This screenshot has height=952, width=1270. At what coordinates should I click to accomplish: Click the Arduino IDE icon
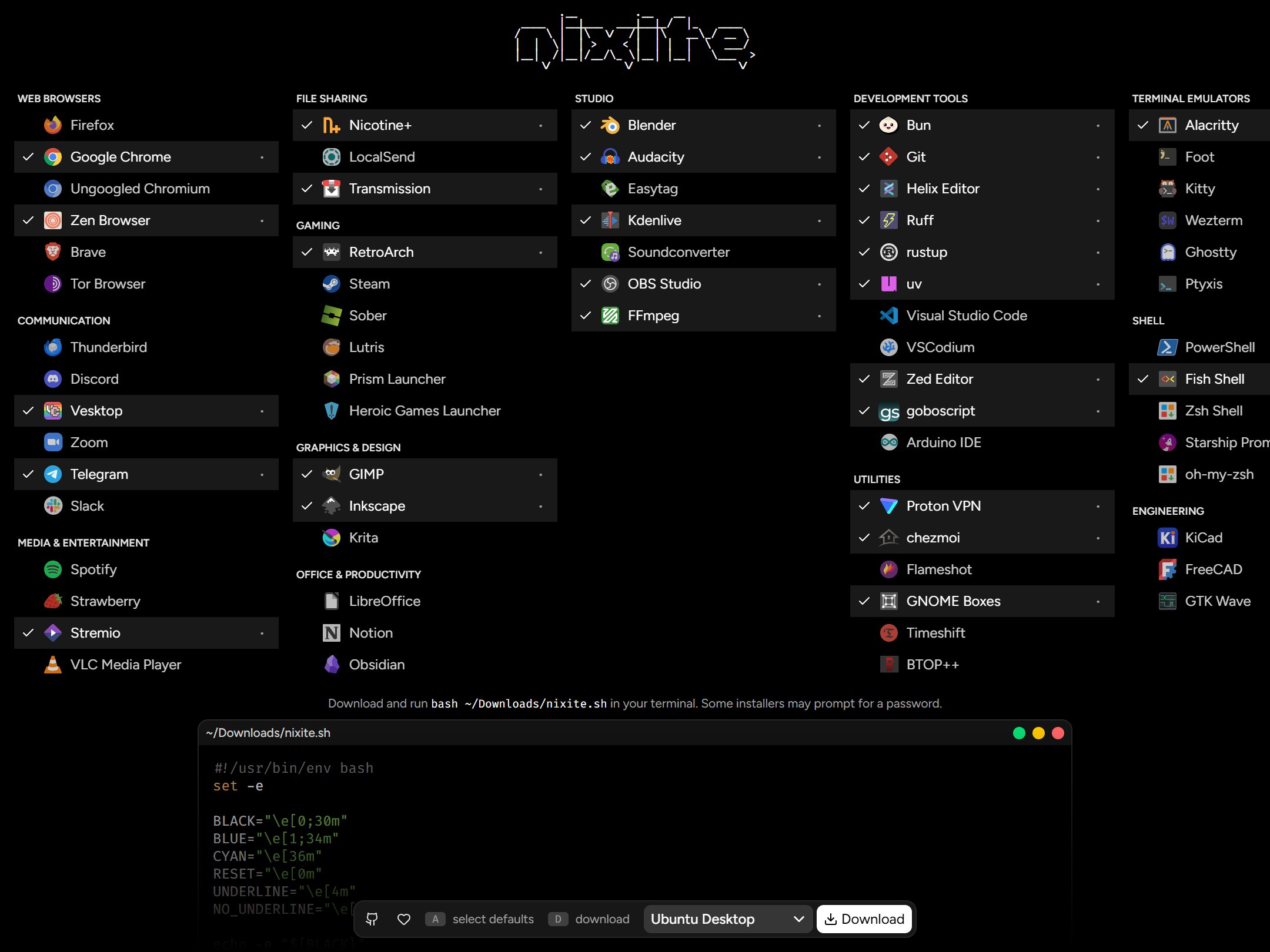889,443
